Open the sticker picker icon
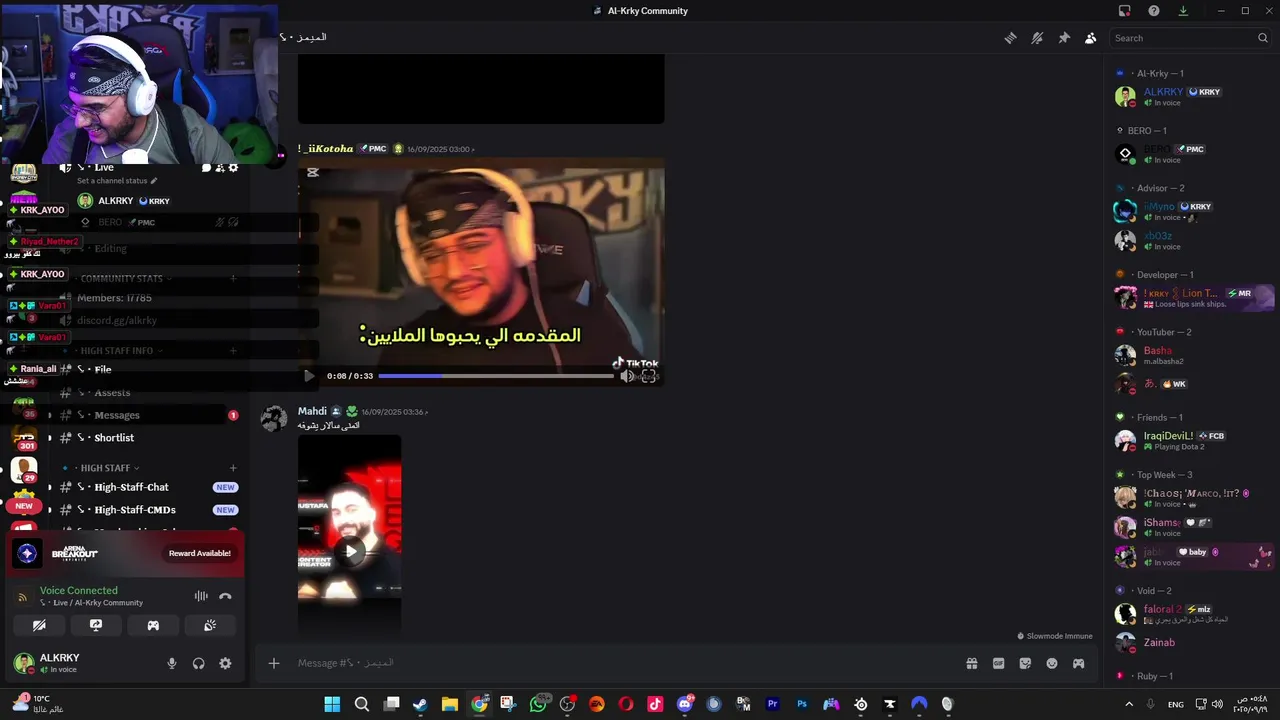 pyautogui.click(x=1025, y=663)
